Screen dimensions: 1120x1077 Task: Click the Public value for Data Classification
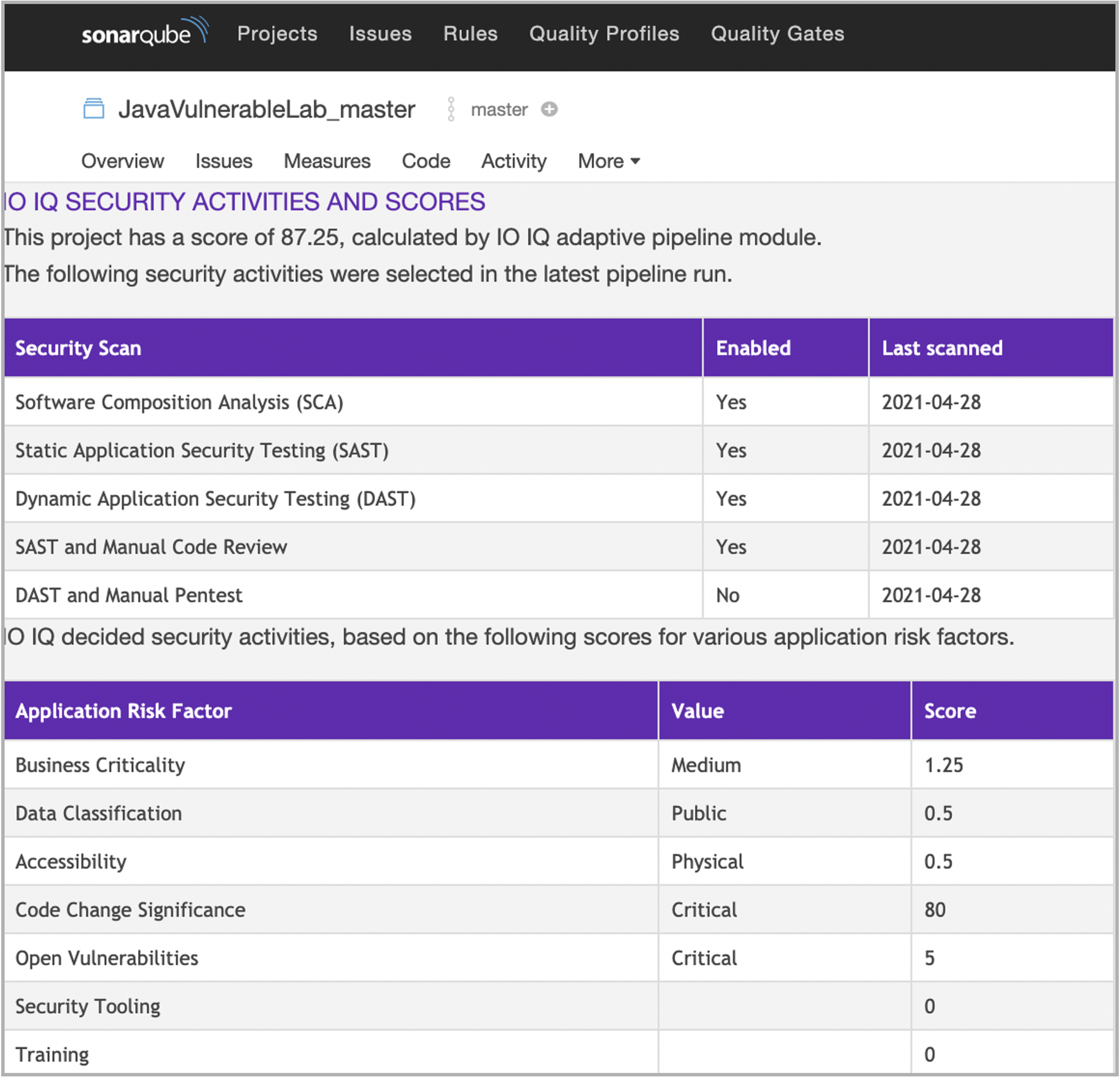(699, 813)
